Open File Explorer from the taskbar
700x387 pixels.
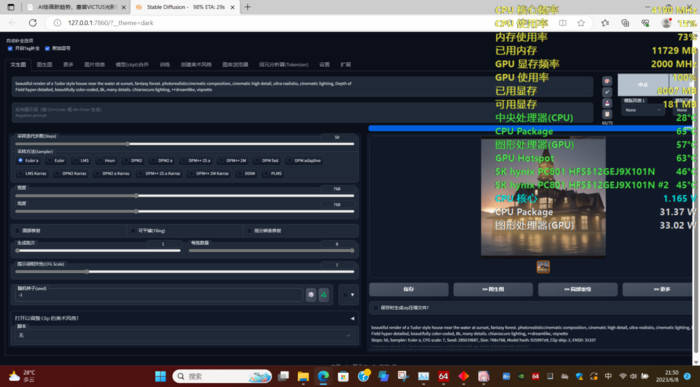click(x=303, y=376)
